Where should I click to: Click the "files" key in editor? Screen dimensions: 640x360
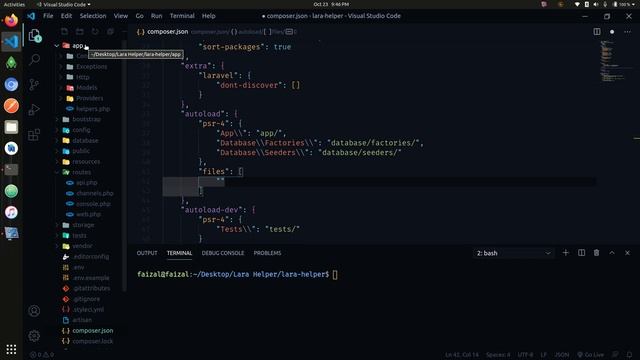tap(213, 172)
